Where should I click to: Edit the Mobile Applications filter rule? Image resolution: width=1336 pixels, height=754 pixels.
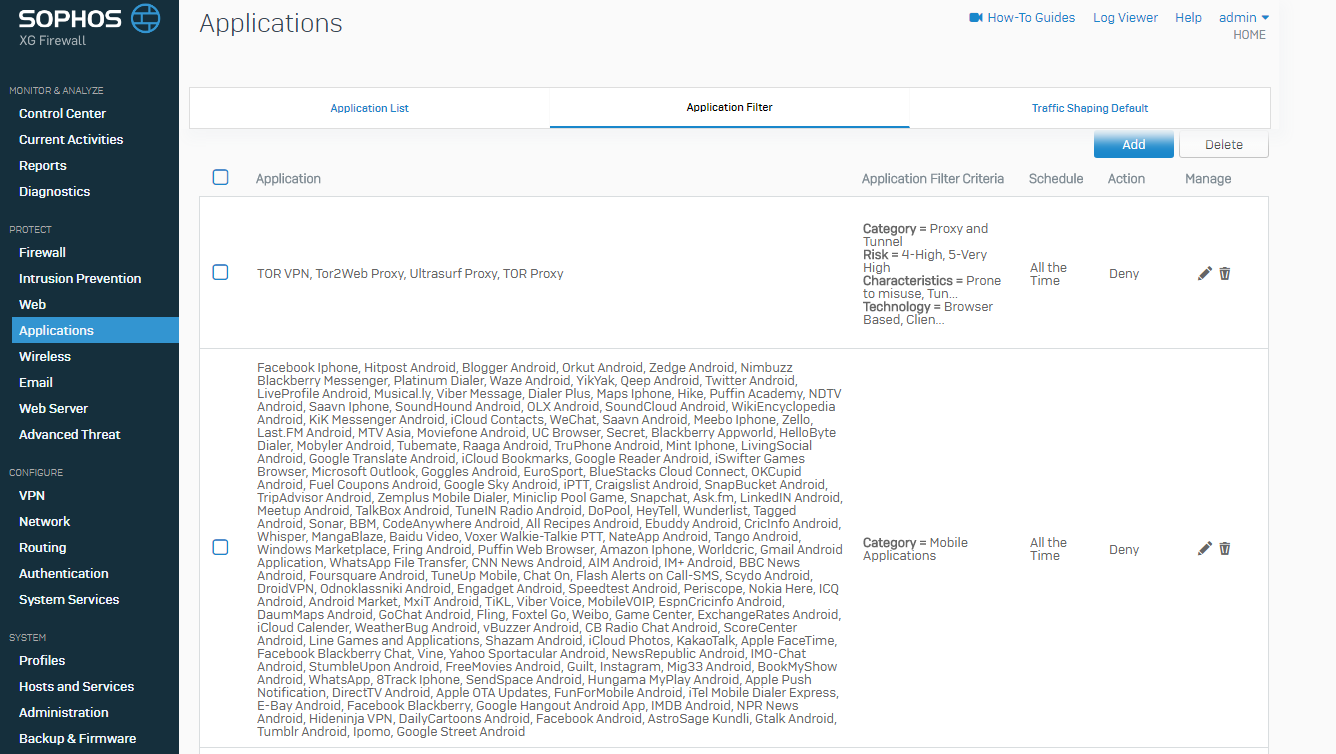[x=1204, y=548]
